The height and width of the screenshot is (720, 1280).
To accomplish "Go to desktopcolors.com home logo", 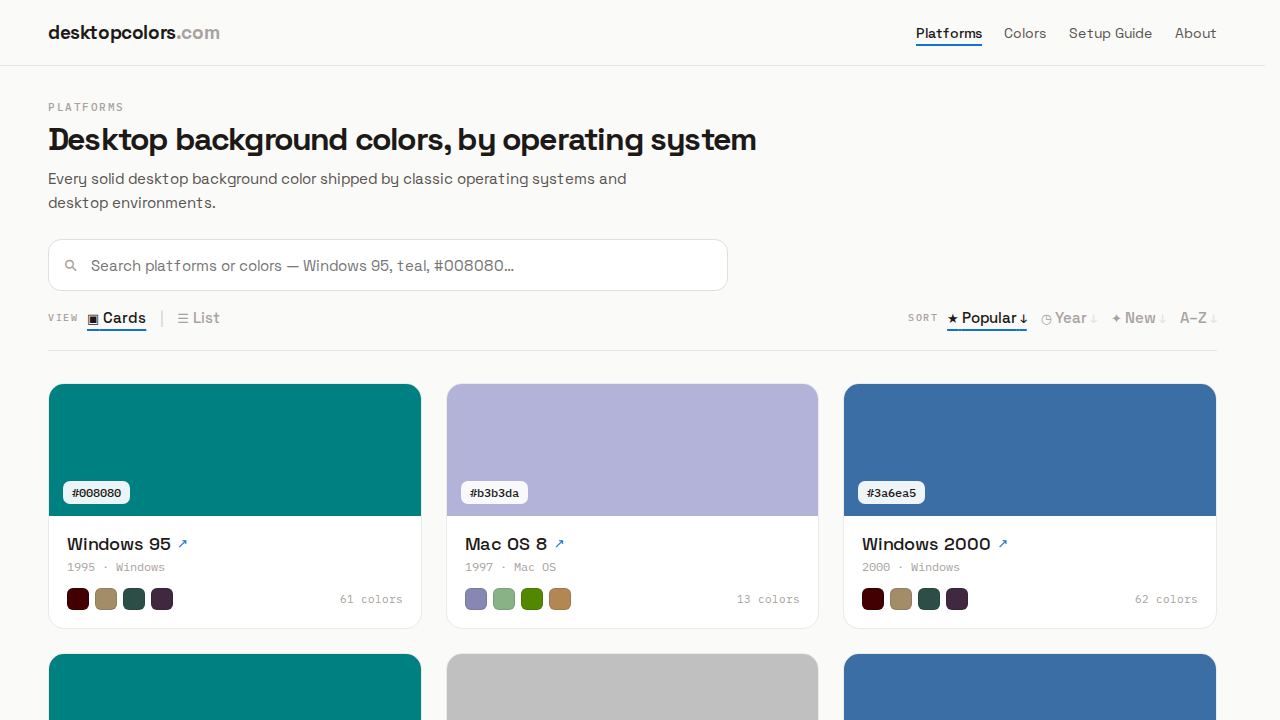I will coord(134,33).
